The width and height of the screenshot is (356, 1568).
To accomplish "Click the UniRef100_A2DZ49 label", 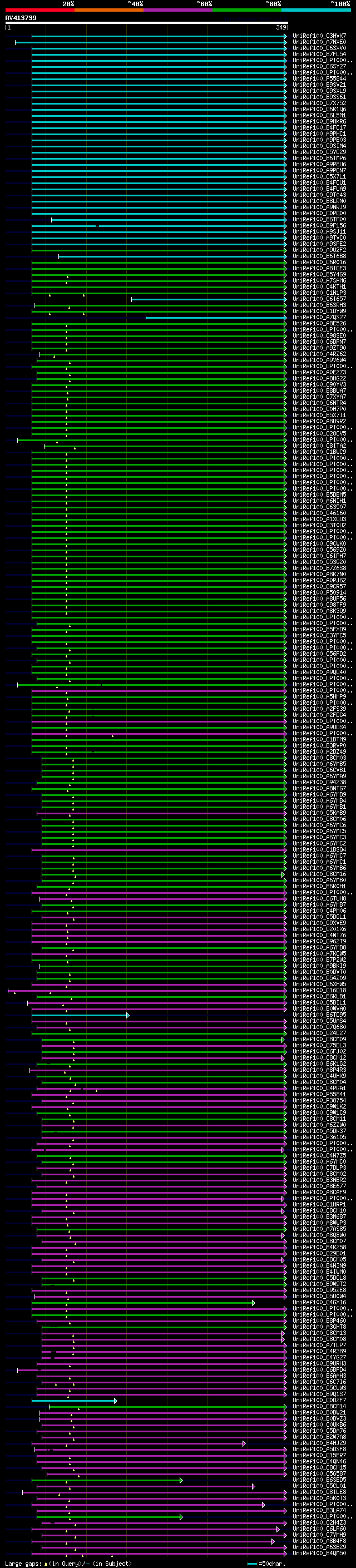I will click(319, 752).
